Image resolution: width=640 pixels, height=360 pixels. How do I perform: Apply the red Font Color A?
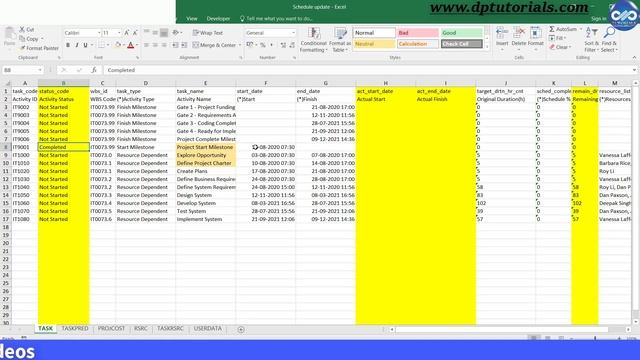131,45
